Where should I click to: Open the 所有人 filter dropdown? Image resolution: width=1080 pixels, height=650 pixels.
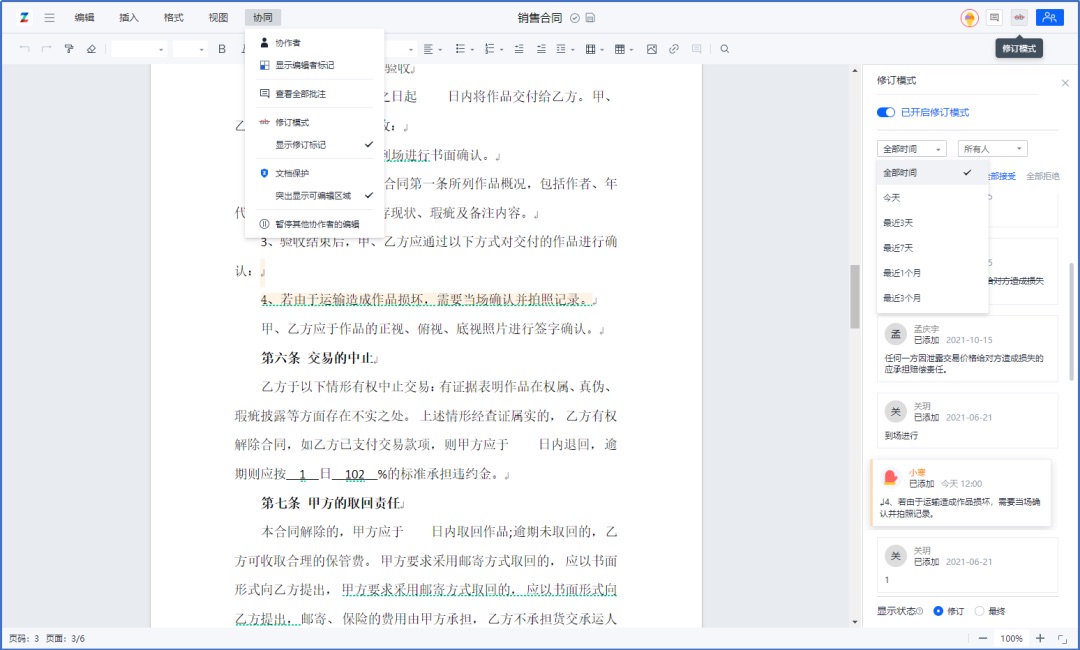coord(992,149)
